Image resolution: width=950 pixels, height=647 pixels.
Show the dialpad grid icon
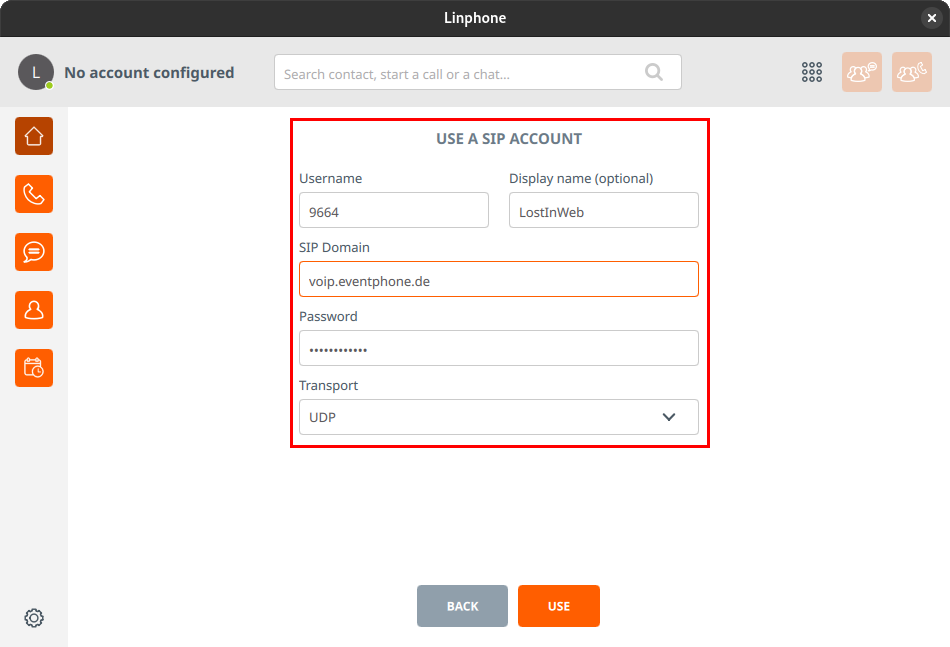(812, 72)
